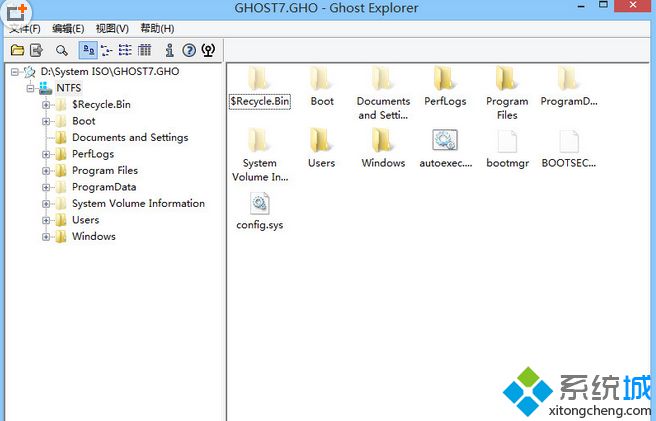Viewport: 656px width, 421px height.
Task: Select the Boot folder icon in file pane
Action: click(322, 79)
